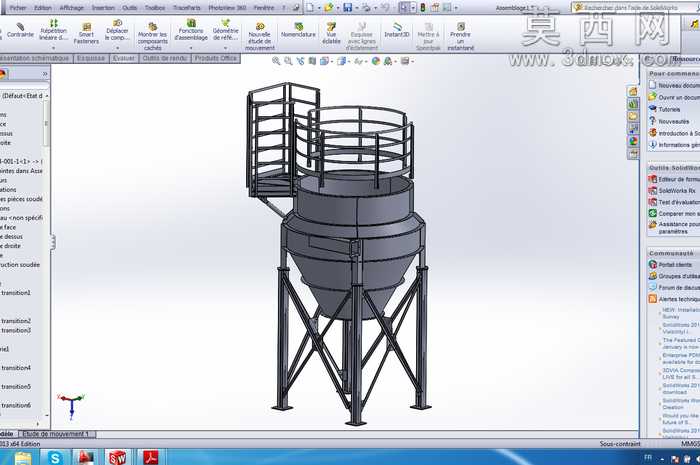
Task: Open the Fenêtre menu
Action: point(264,8)
